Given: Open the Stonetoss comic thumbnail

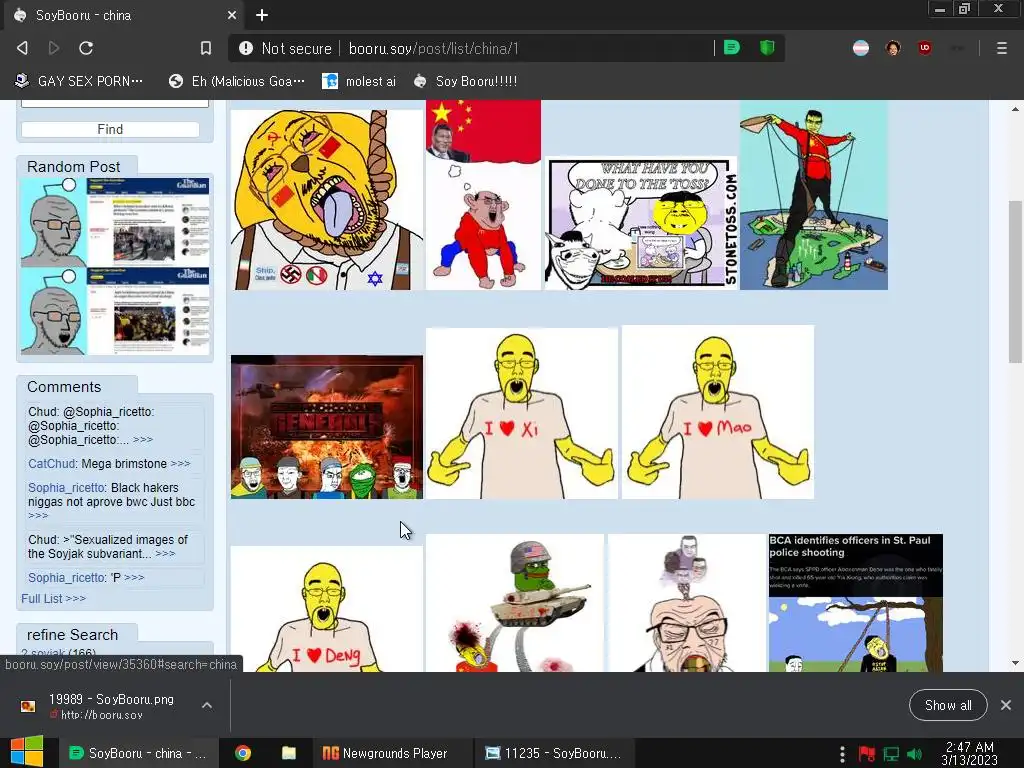Looking at the screenshot, I should point(641,223).
